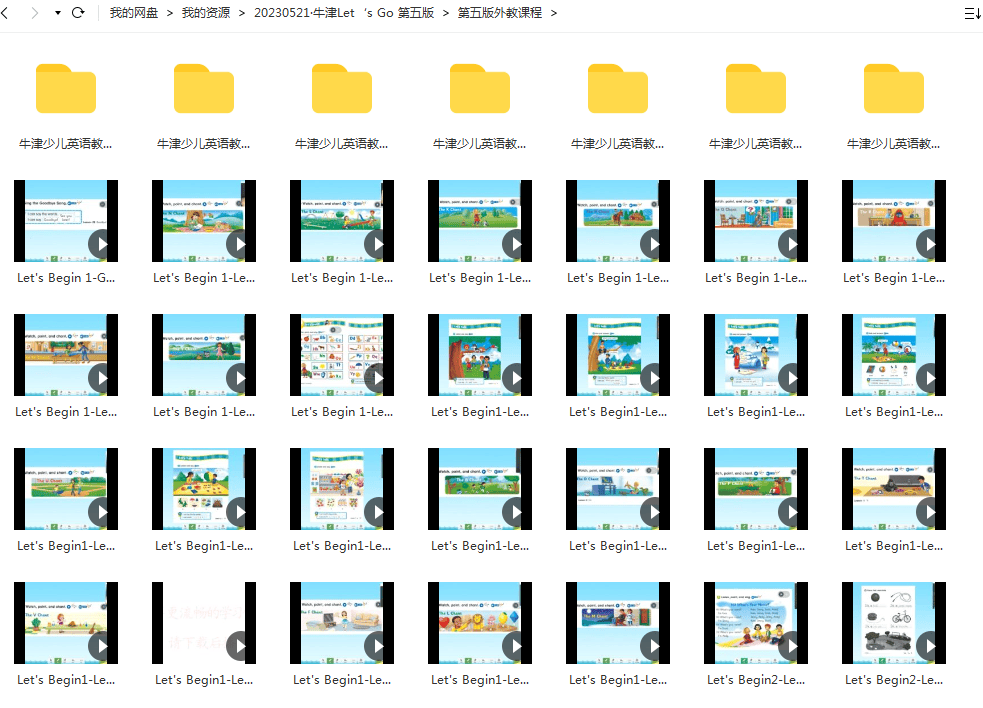Open the alphabet picture chart video thumbnail
The image size is (983, 708).
[x=342, y=355]
